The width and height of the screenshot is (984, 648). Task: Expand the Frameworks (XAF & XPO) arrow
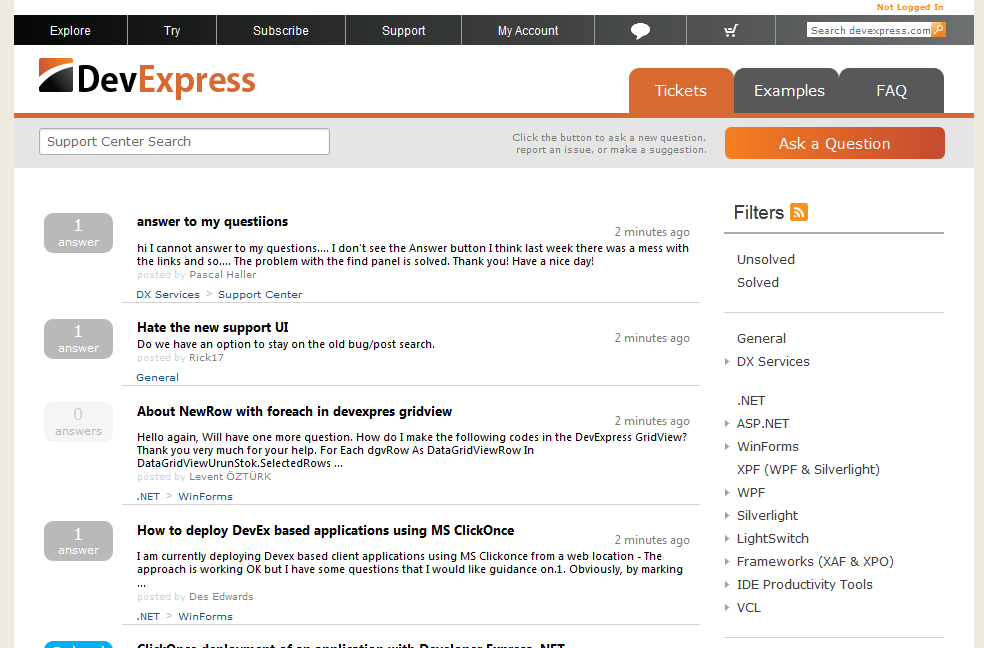(727, 561)
